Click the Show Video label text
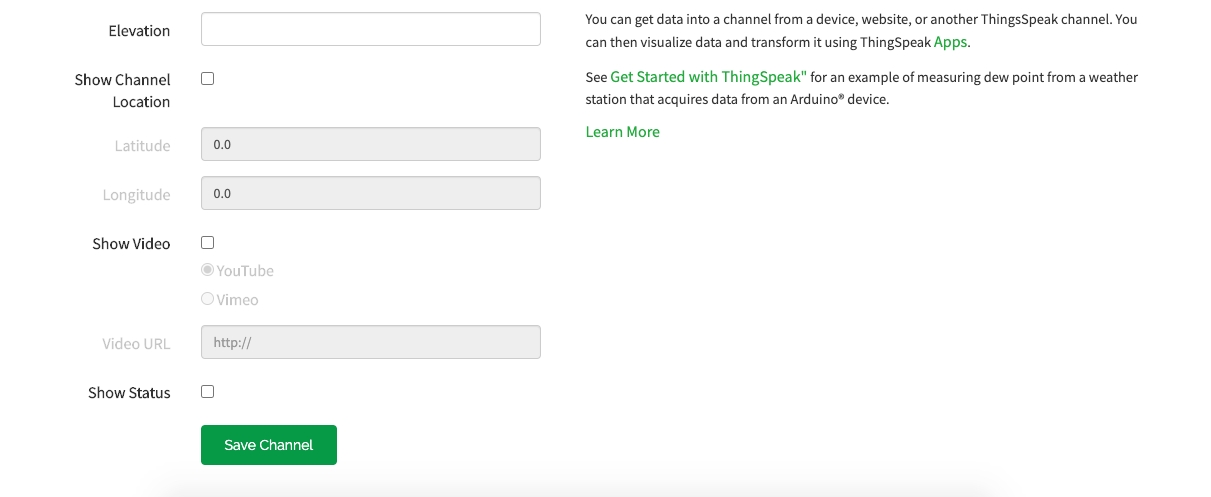The height and width of the screenshot is (497, 1211). click(x=131, y=244)
